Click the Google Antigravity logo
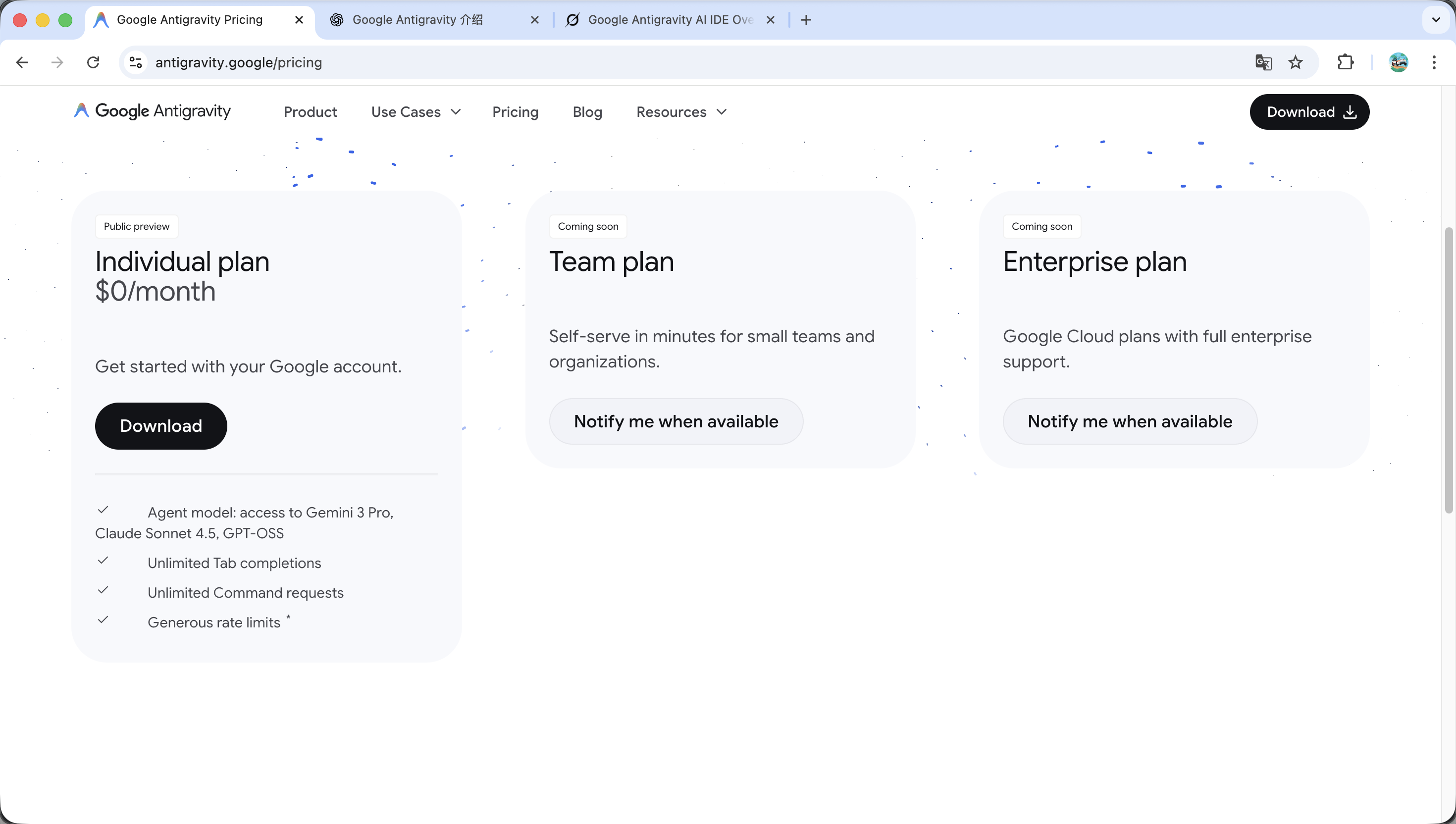This screenshot has height=824, width=1456. pos(152,111)
